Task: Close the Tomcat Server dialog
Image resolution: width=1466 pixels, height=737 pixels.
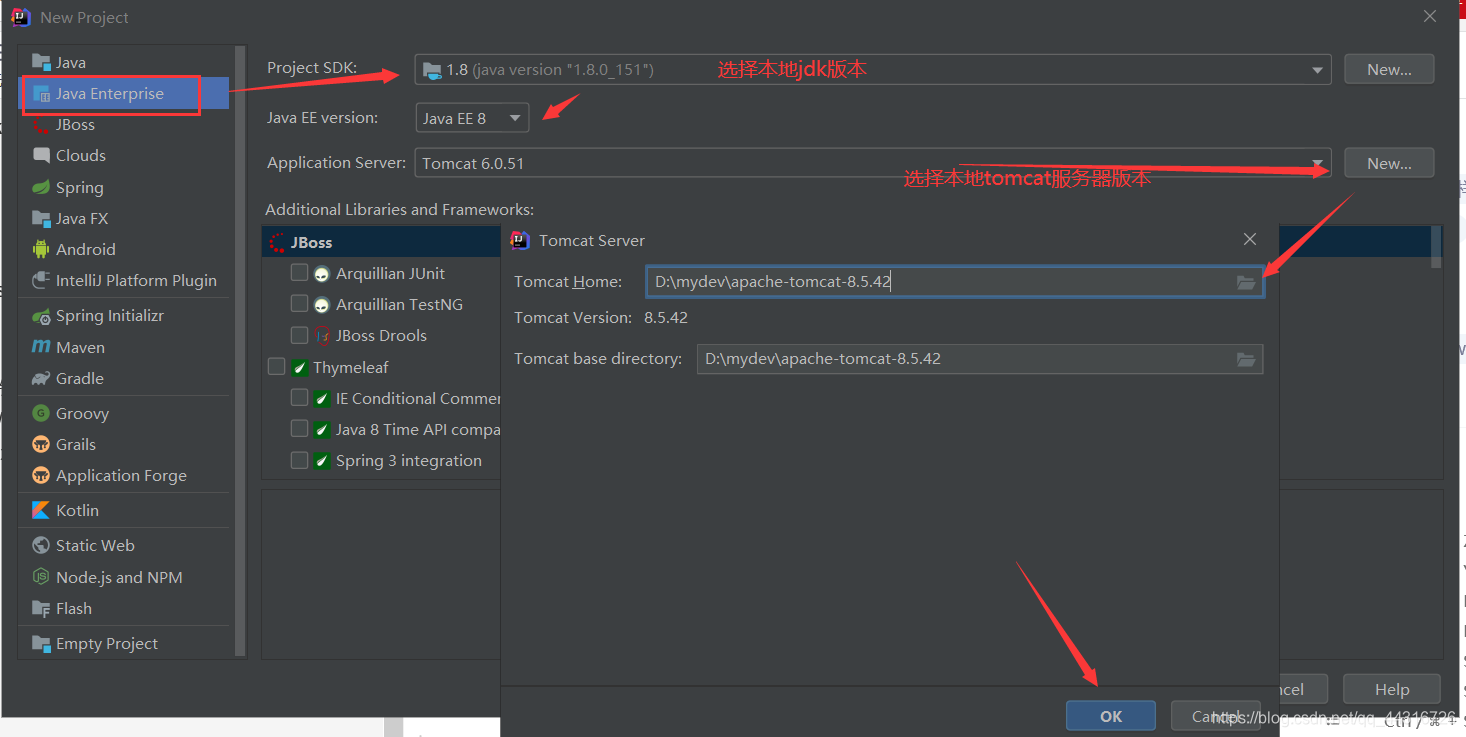Action: pyautogui.click(x=1250, y=240)
